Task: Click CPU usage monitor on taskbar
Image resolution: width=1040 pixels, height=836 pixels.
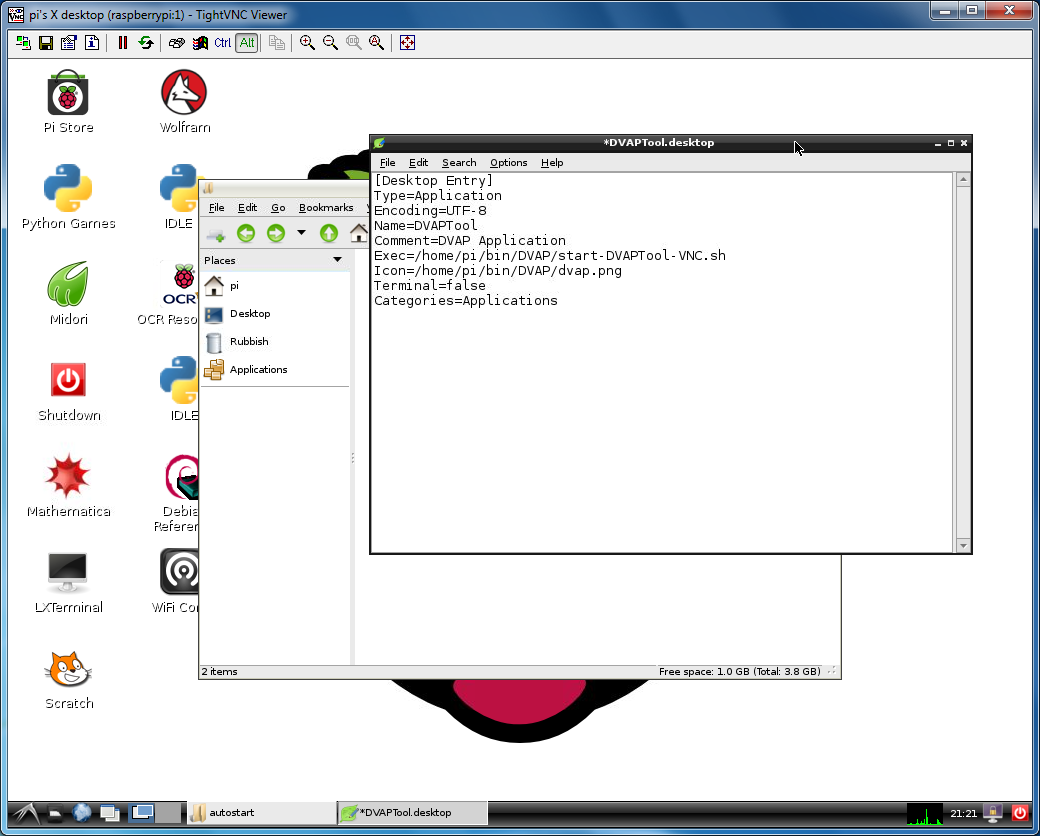Action: click(x=925, y=813)
